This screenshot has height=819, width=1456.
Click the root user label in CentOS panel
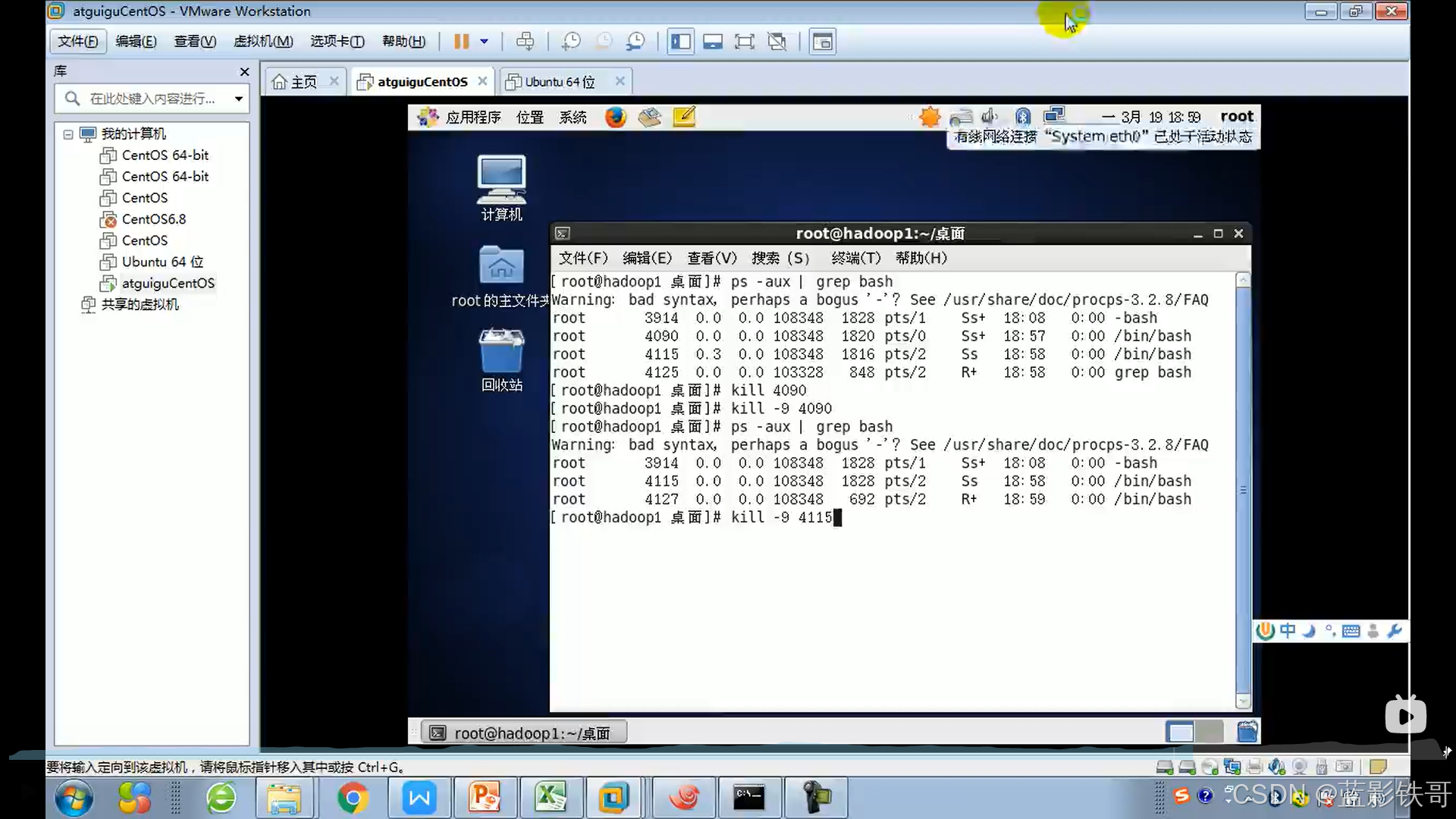pyautogui.click(x=1237, y=116)
